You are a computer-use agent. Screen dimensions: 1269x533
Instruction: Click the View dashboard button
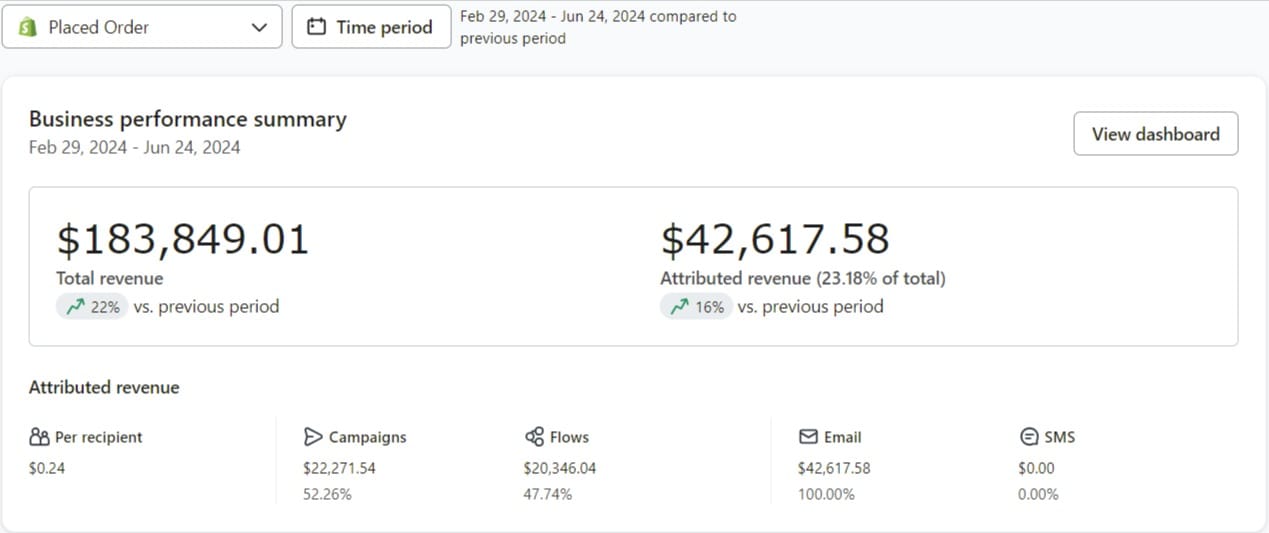[x=1155, y=134]
